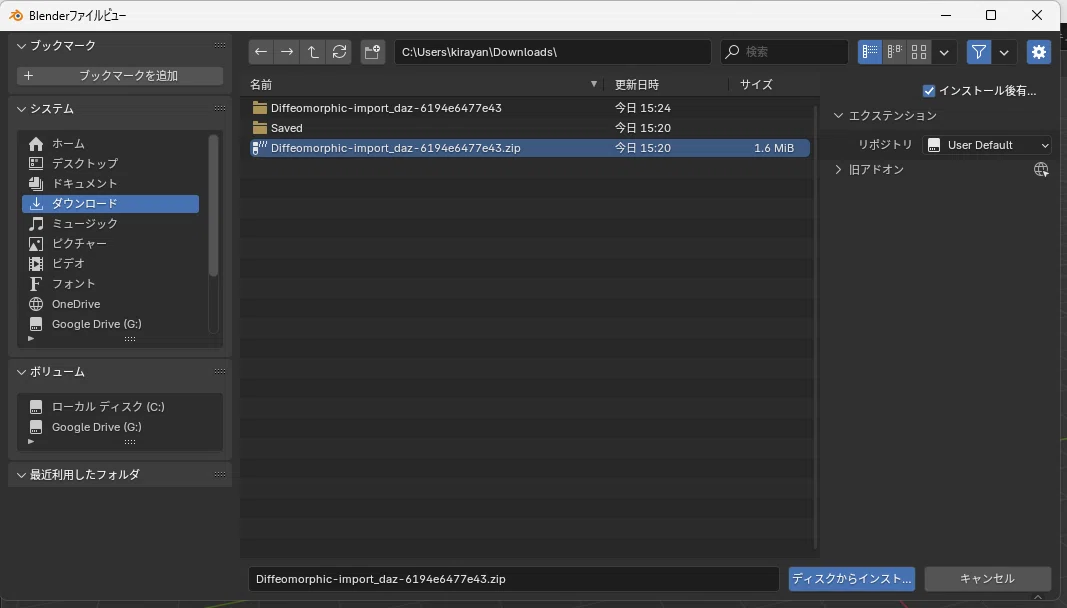Expand the 旧アドオン section

point(838,170)
